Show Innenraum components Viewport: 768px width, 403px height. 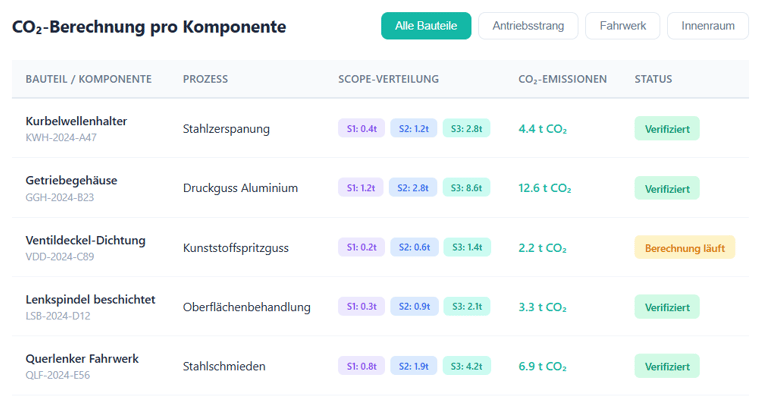(x=707, y=26)
